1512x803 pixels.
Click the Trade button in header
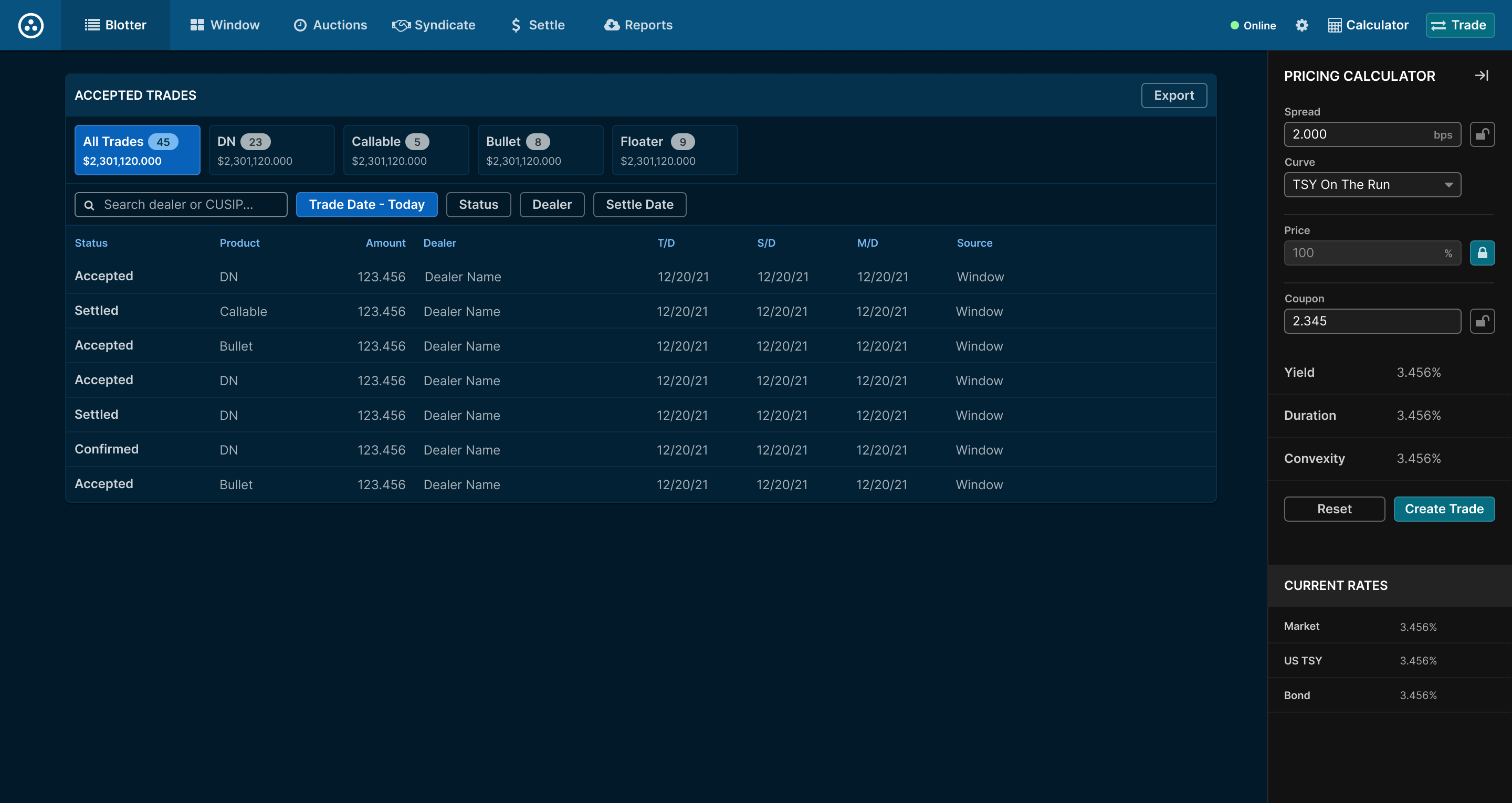[x=1459, y=25]
